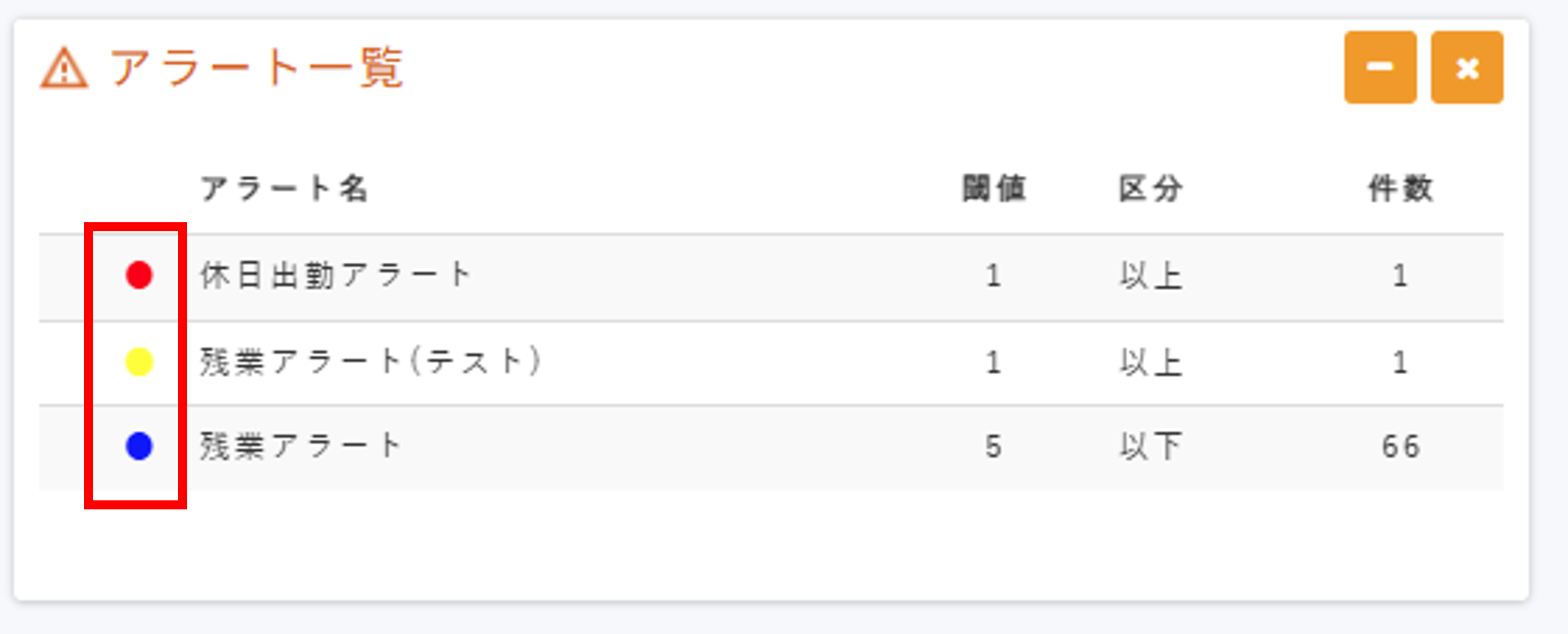1568x634 pixels.
Task: Click 以上 in the 残業アラート(テスト) row
Action: tap(1150, 362)
